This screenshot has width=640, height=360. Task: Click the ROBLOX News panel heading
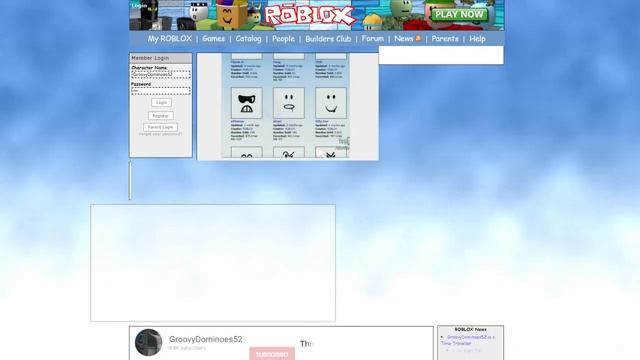click(470, 329)
